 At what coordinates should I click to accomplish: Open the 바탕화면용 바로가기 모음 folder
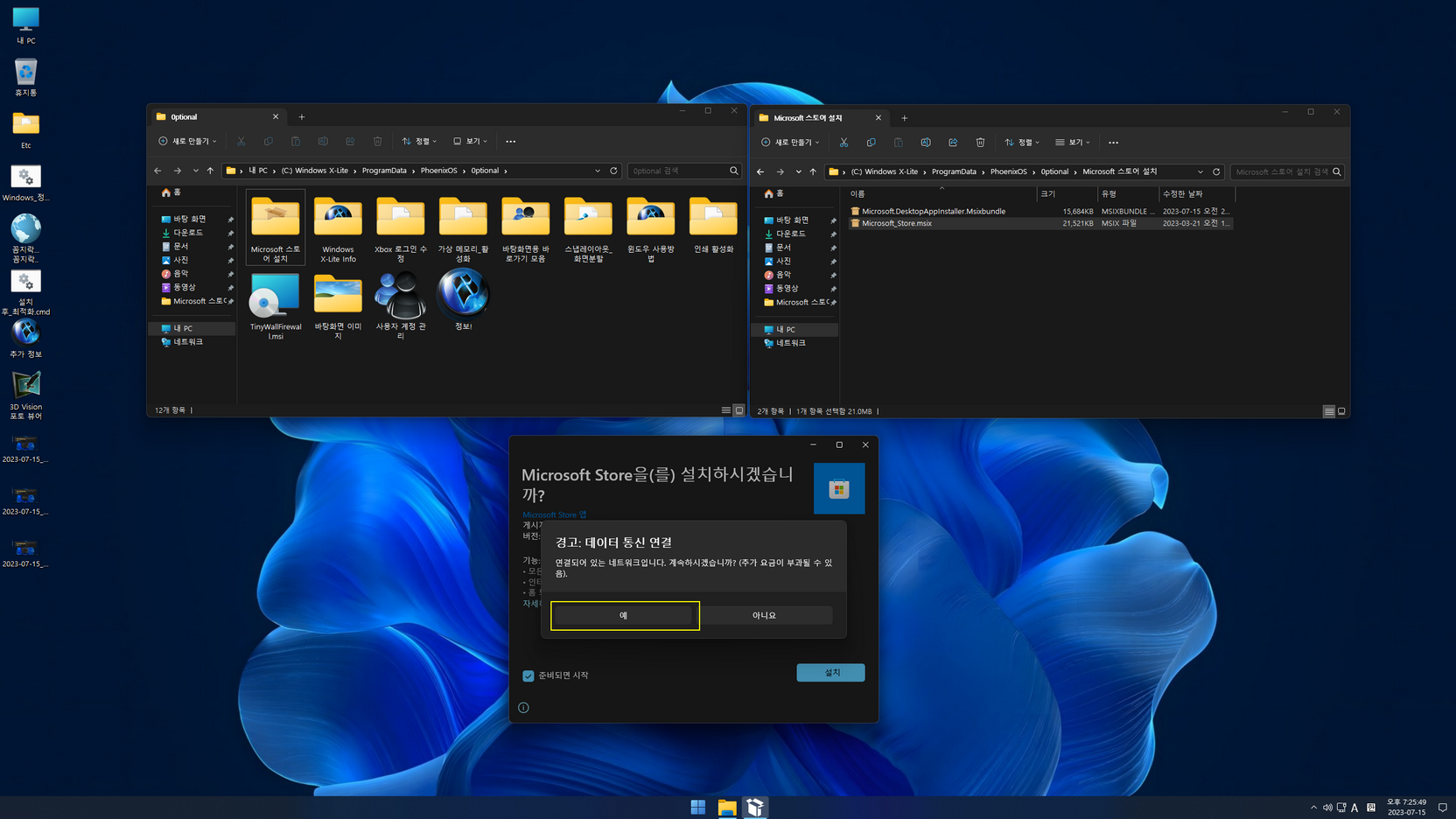(x=525, y=229)
